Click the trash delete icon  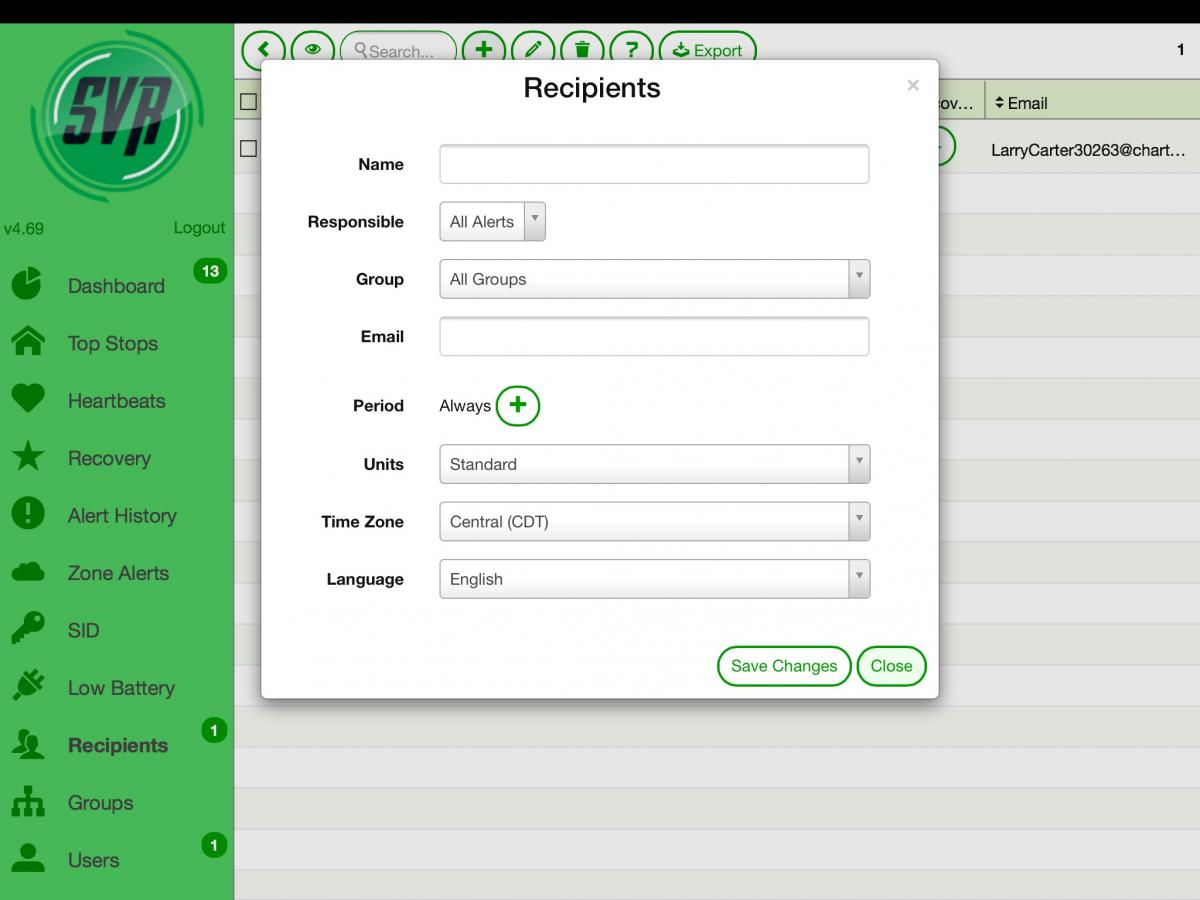pos(582,49)
